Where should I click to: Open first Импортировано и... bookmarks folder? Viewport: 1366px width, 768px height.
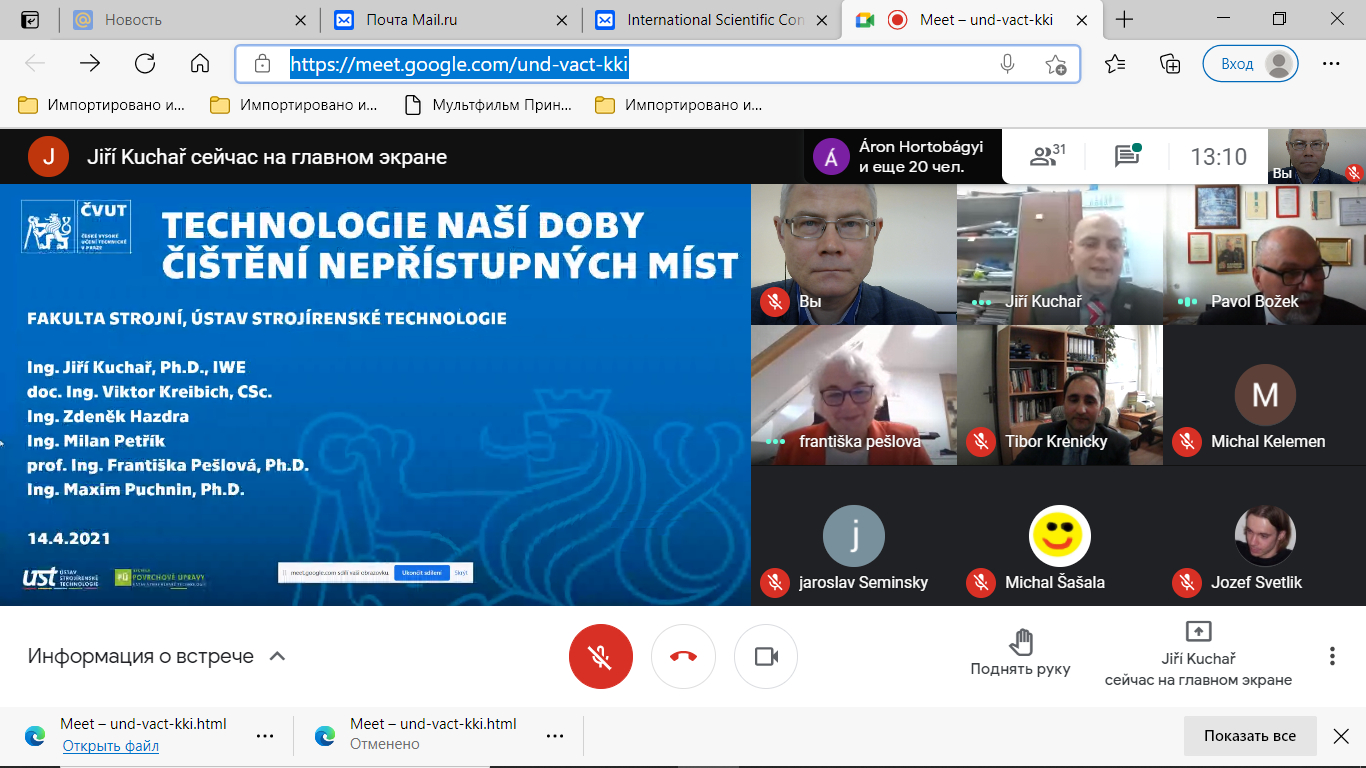tap(102, 105)
